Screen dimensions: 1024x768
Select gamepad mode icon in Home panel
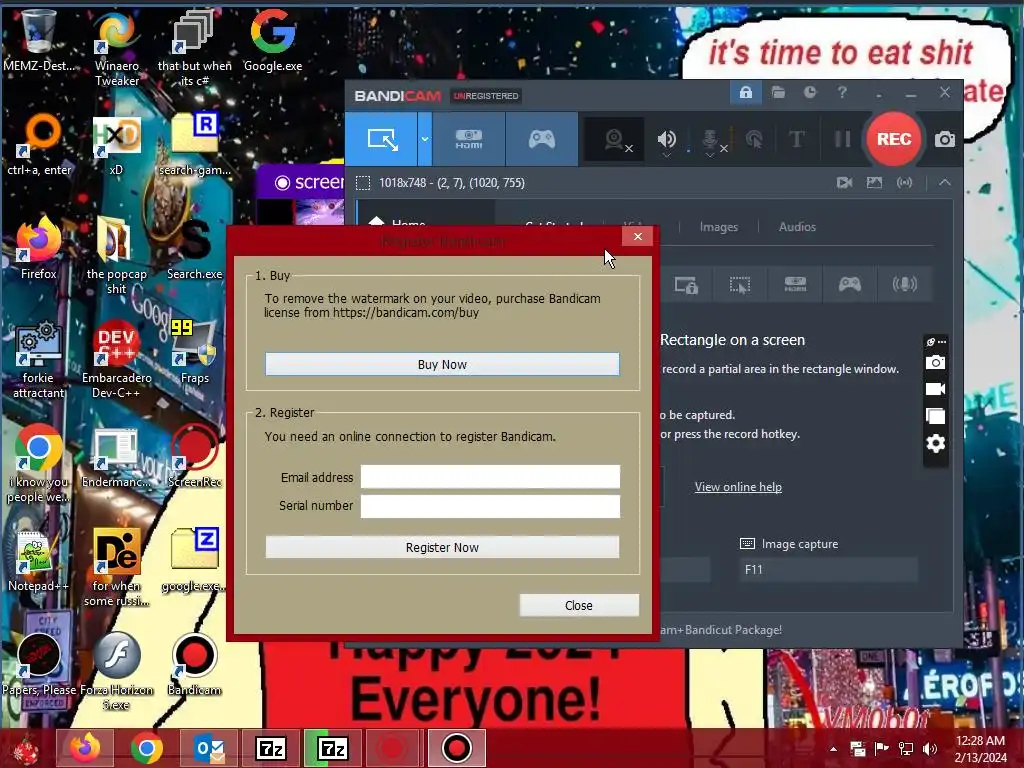850,285
